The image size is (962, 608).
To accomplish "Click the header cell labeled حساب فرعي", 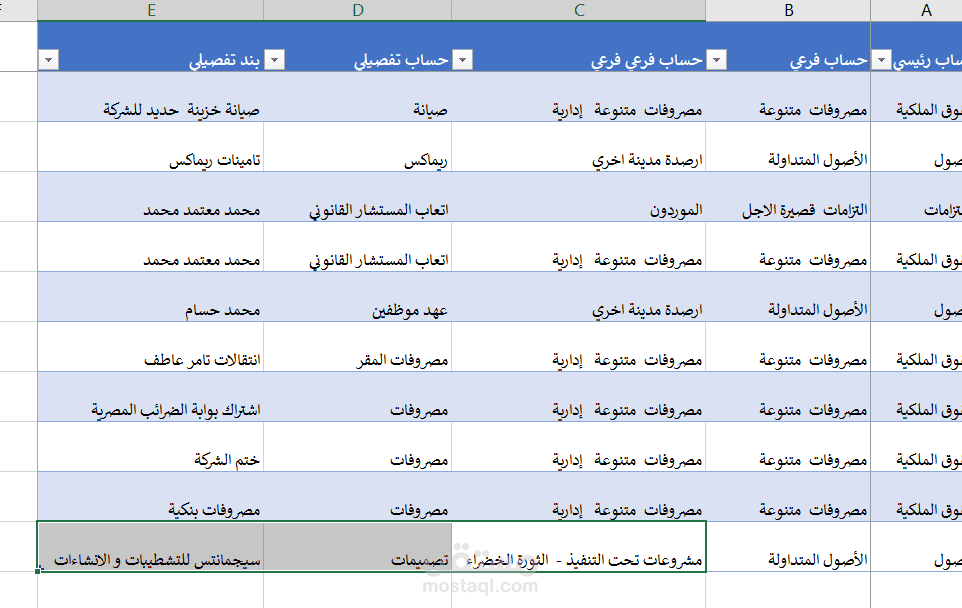I will 789,60.
